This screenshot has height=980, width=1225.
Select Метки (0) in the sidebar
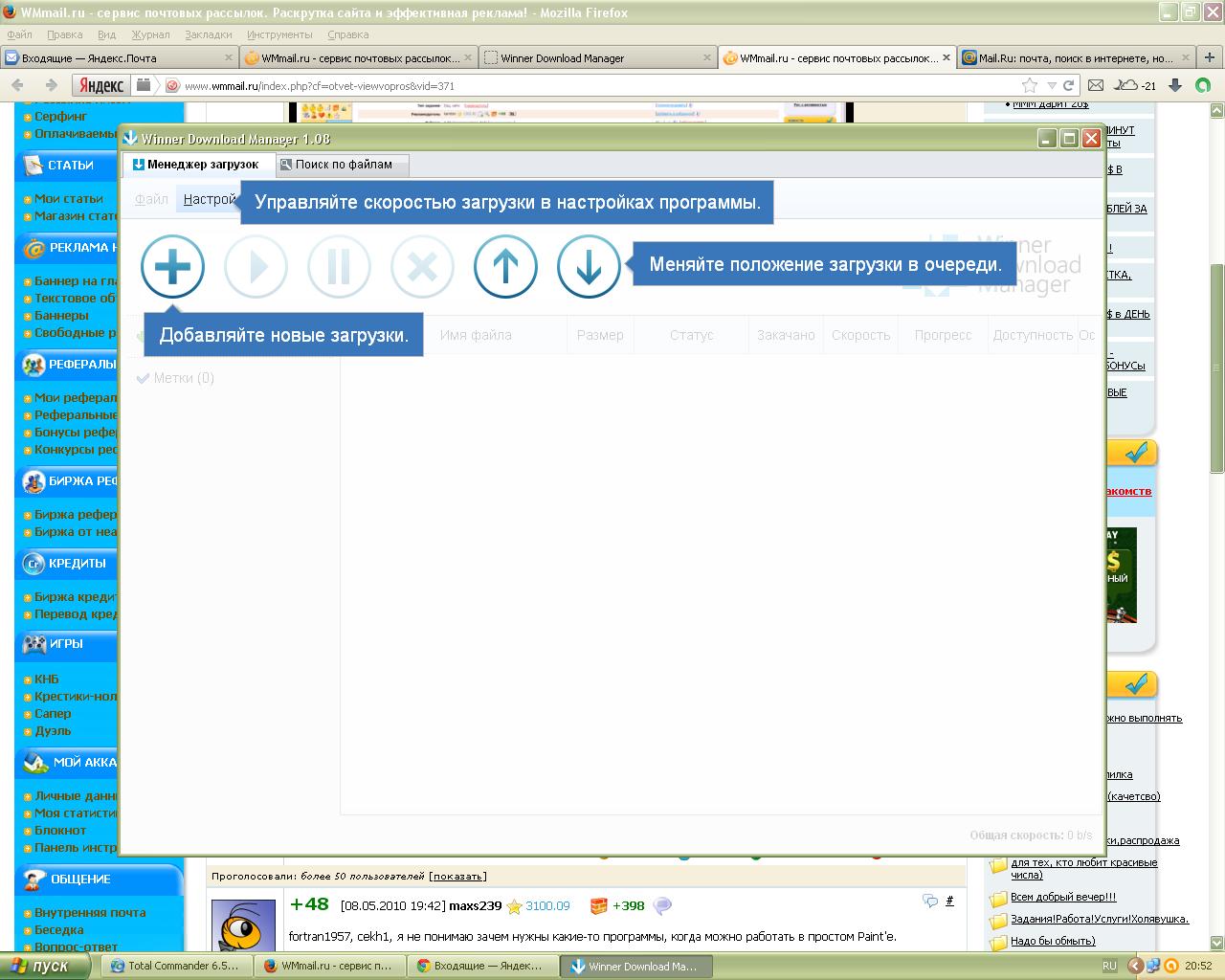pyautogui.click(x=176, y=378)
